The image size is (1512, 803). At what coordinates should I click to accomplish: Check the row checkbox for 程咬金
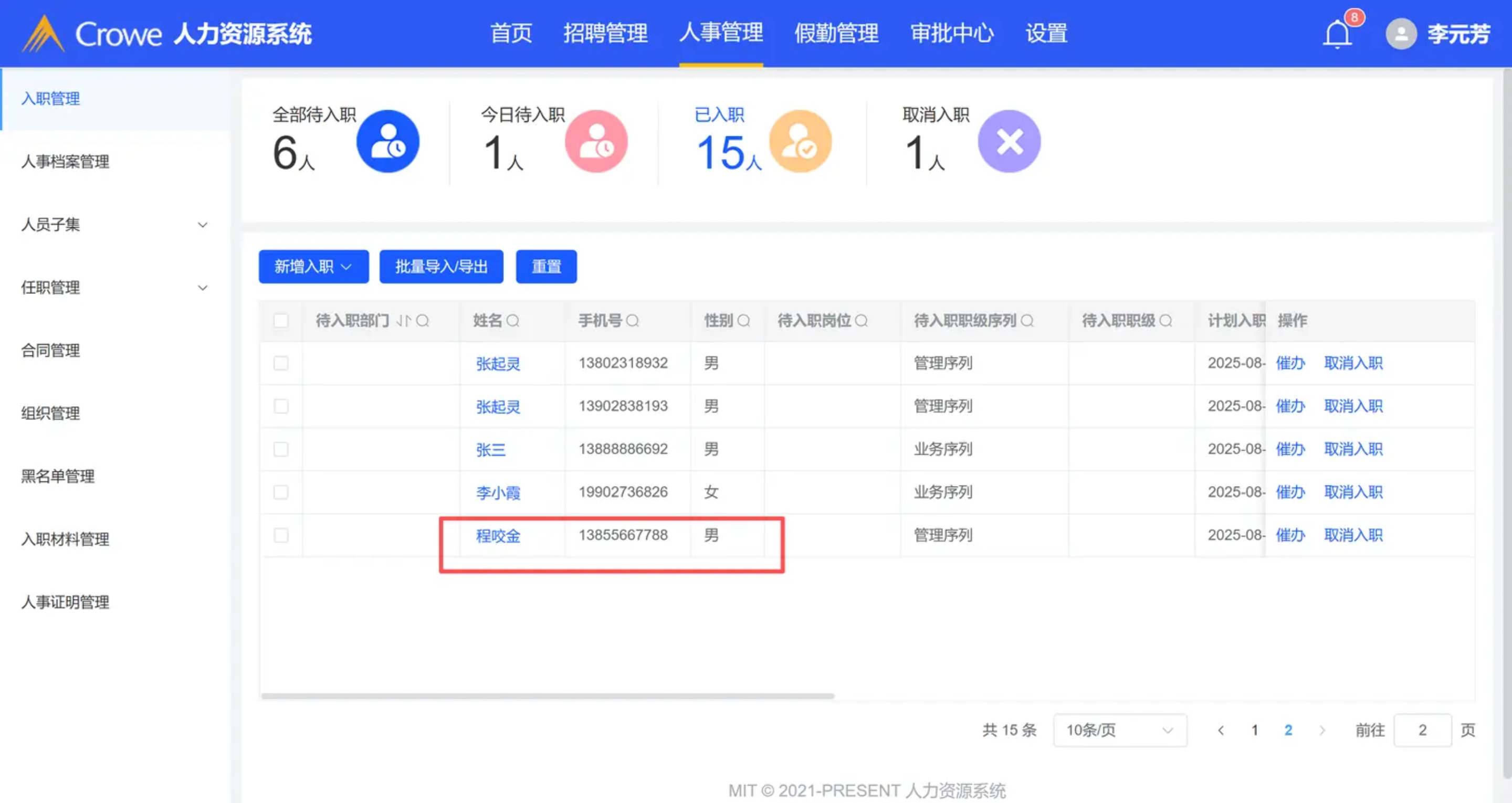pos(281,535)
